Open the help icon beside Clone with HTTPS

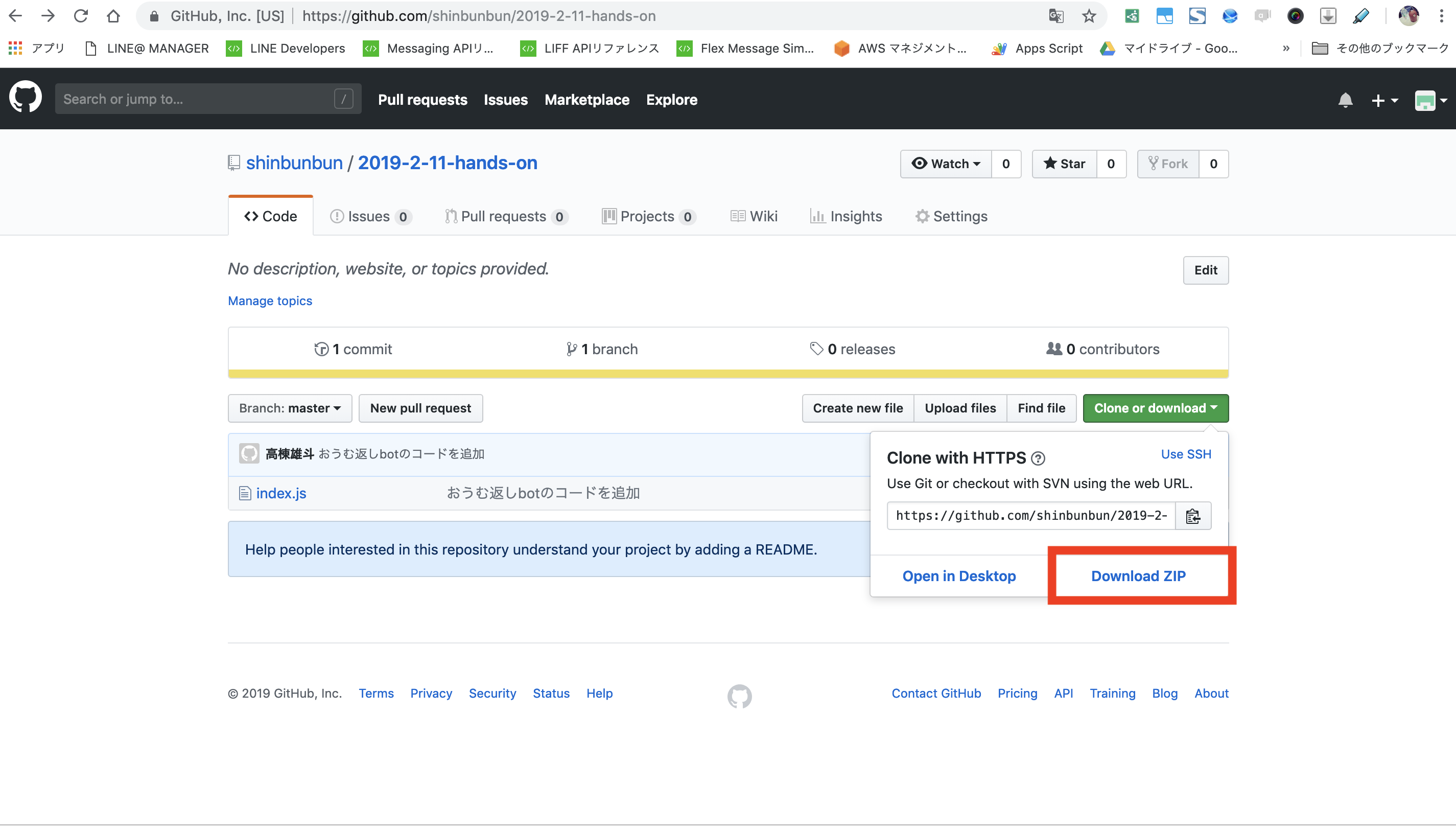pyautogui.click(x=1038, y=458)
